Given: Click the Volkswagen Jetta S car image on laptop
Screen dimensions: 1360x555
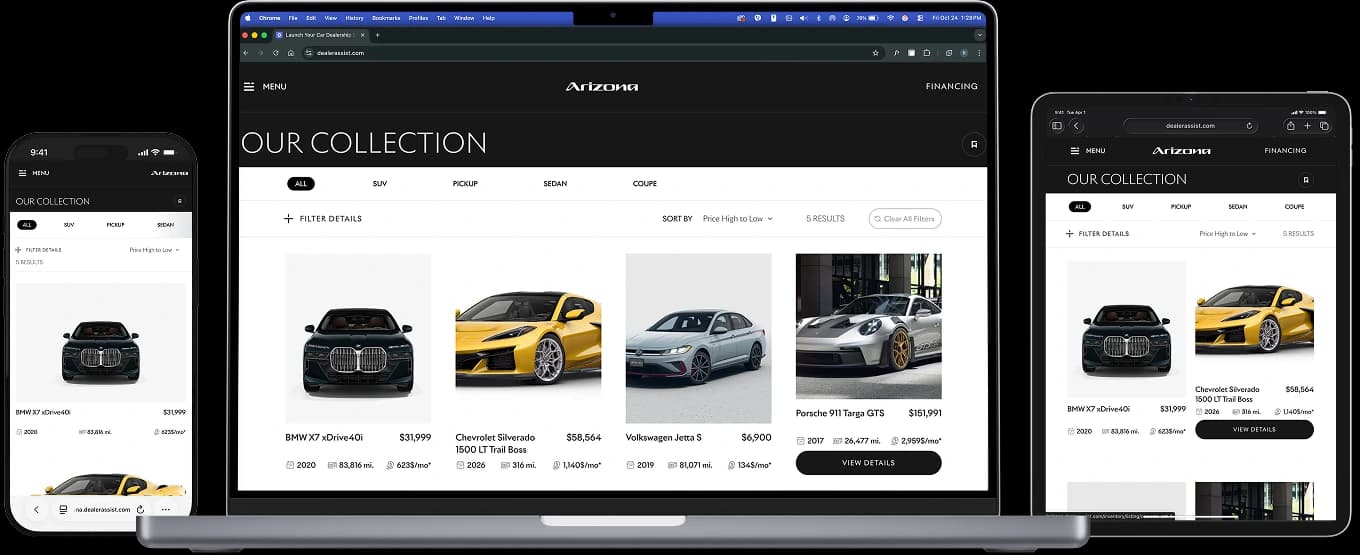Looking at the screenshot, I should pos(698,338).
